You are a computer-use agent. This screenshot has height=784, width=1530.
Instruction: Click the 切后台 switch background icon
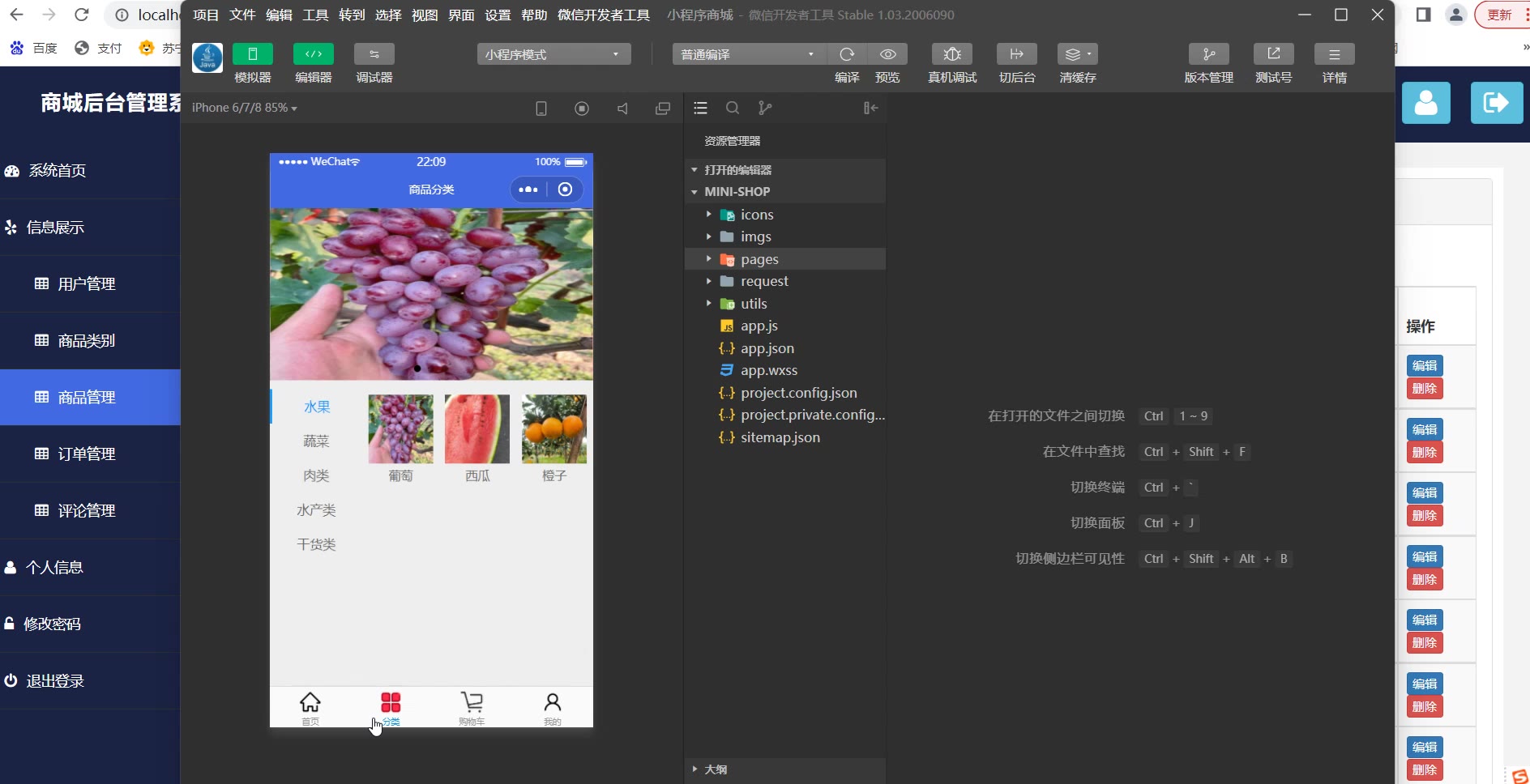(x=1016, y=54)
